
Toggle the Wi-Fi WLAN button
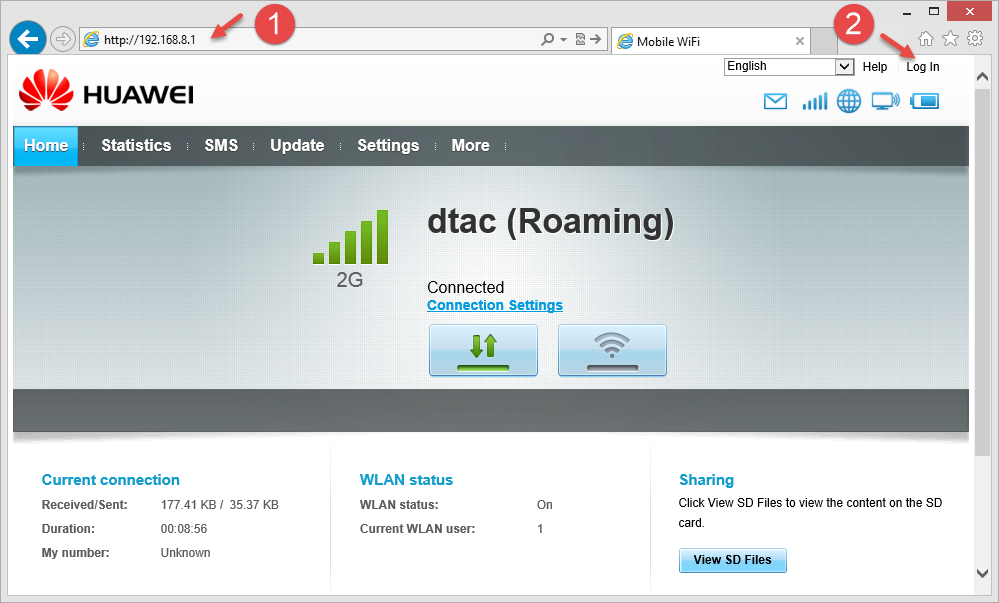[x=612, y=351]
